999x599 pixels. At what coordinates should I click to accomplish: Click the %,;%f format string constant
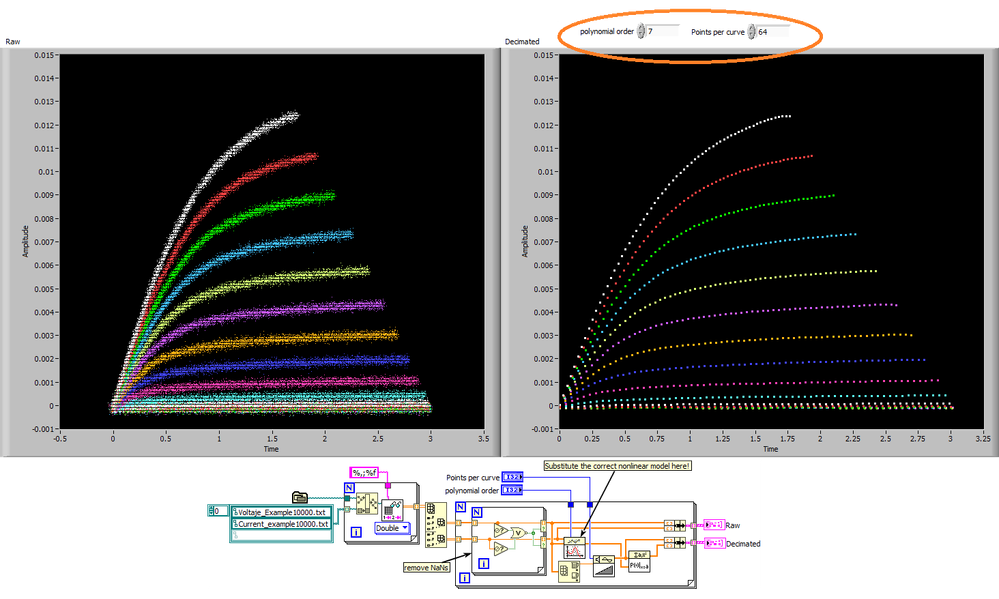(x=365, y=472)
